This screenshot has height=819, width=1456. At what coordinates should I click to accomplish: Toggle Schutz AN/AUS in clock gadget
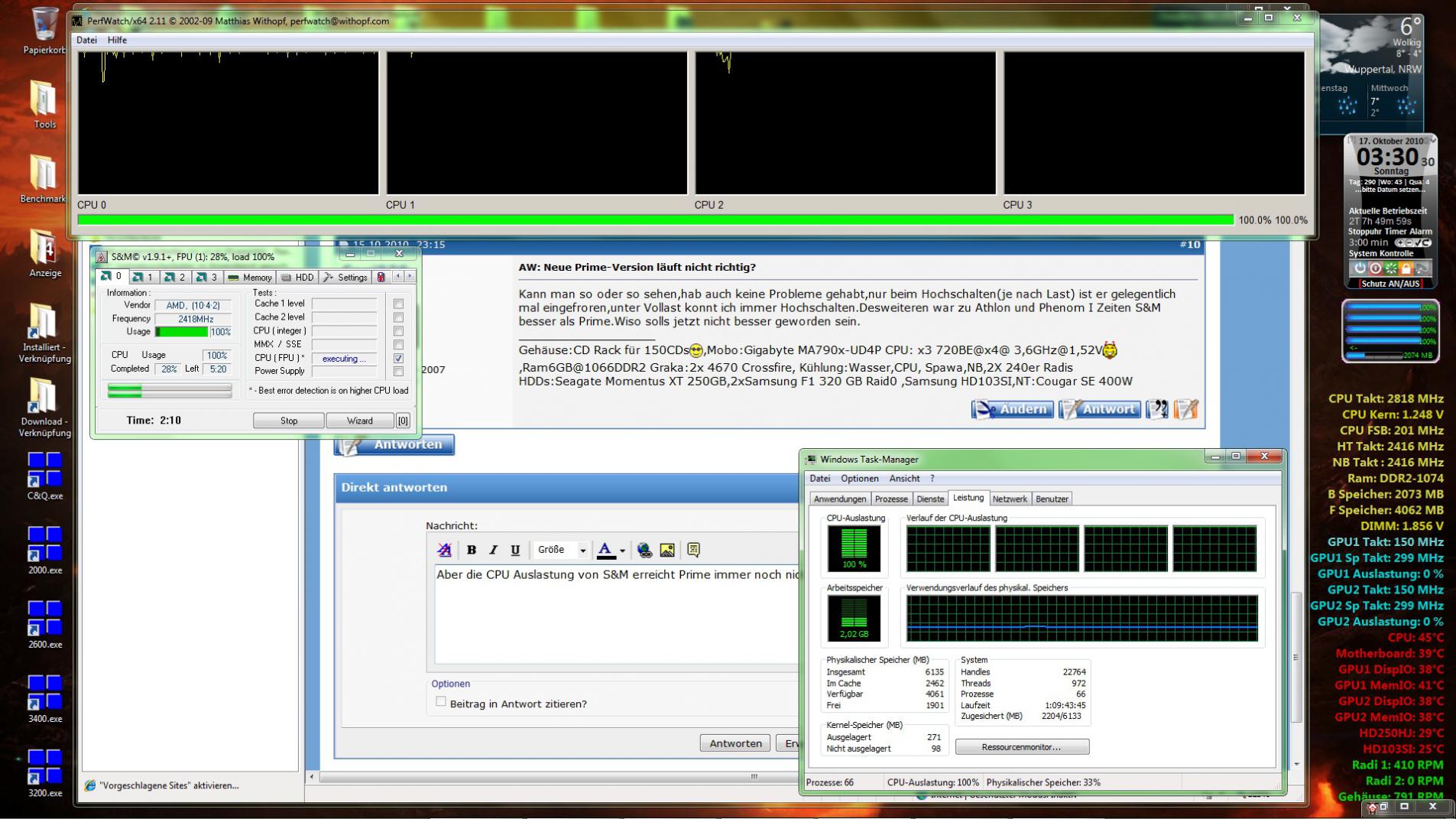click(x=1390, y=284)
